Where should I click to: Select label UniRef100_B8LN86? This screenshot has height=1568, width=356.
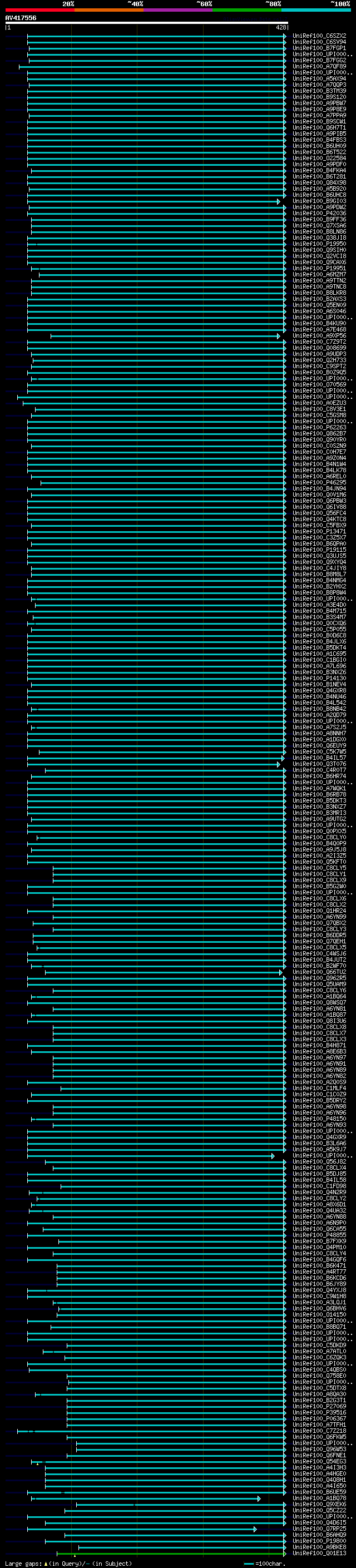coord(319,231)
